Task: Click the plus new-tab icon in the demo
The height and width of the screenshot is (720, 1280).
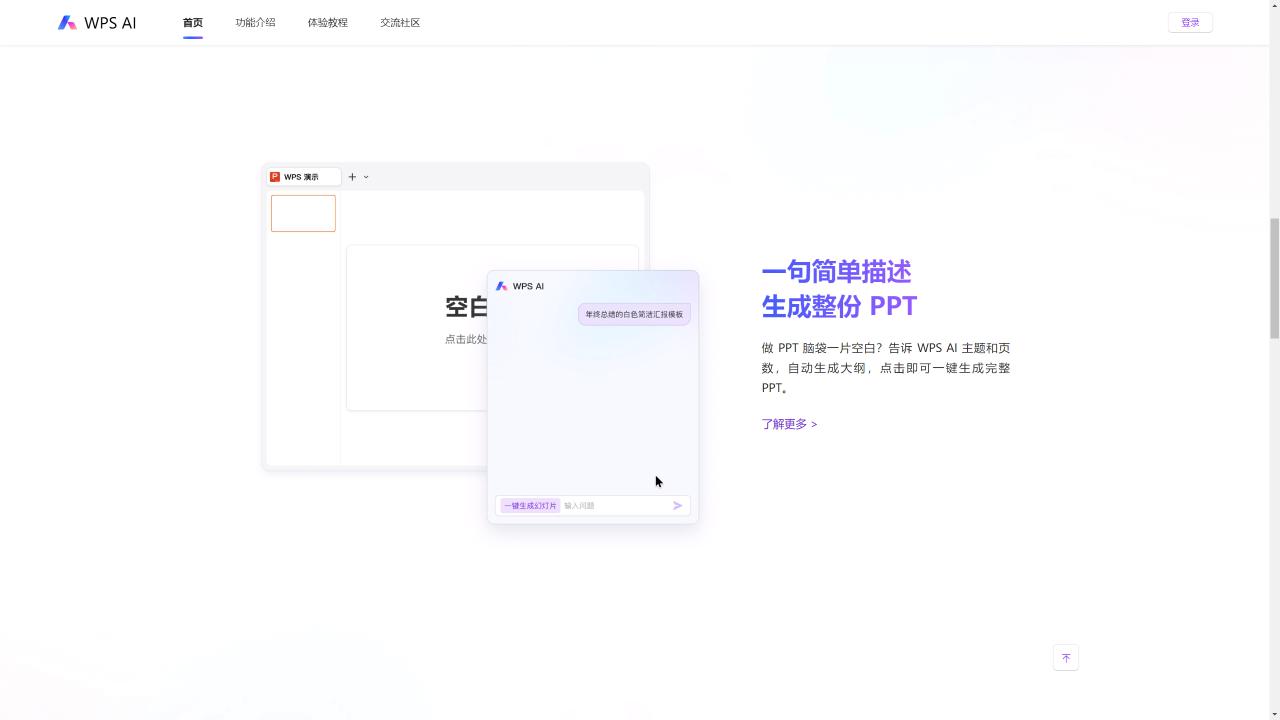Action: tap(352, 177)
